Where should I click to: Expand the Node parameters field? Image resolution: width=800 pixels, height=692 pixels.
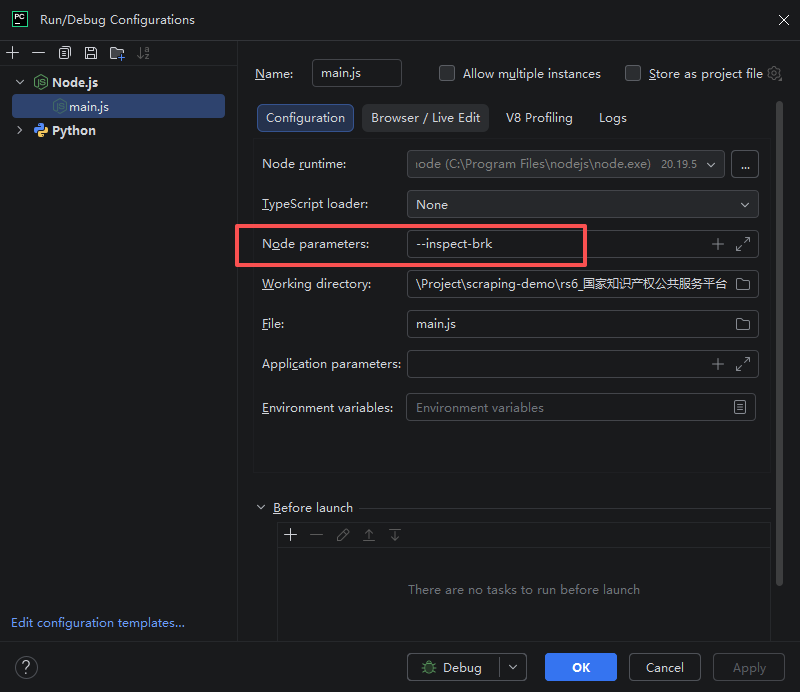(743, 244)
